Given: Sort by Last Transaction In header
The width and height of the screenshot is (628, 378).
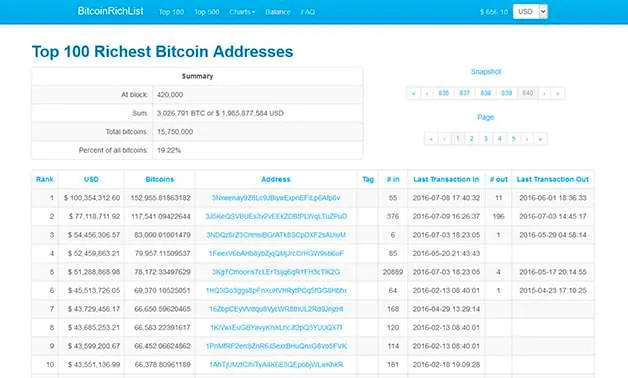Looking at the screenshot, I should (x=446, y=179).
